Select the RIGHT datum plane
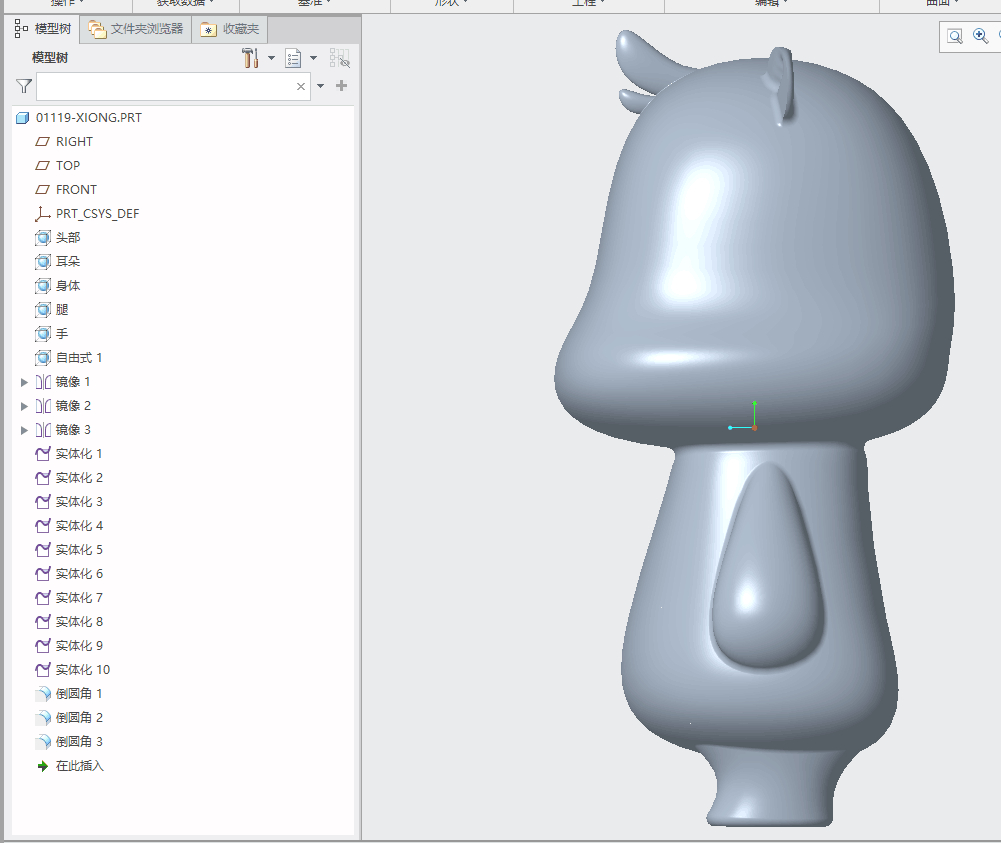 click(x=64, y=142)
